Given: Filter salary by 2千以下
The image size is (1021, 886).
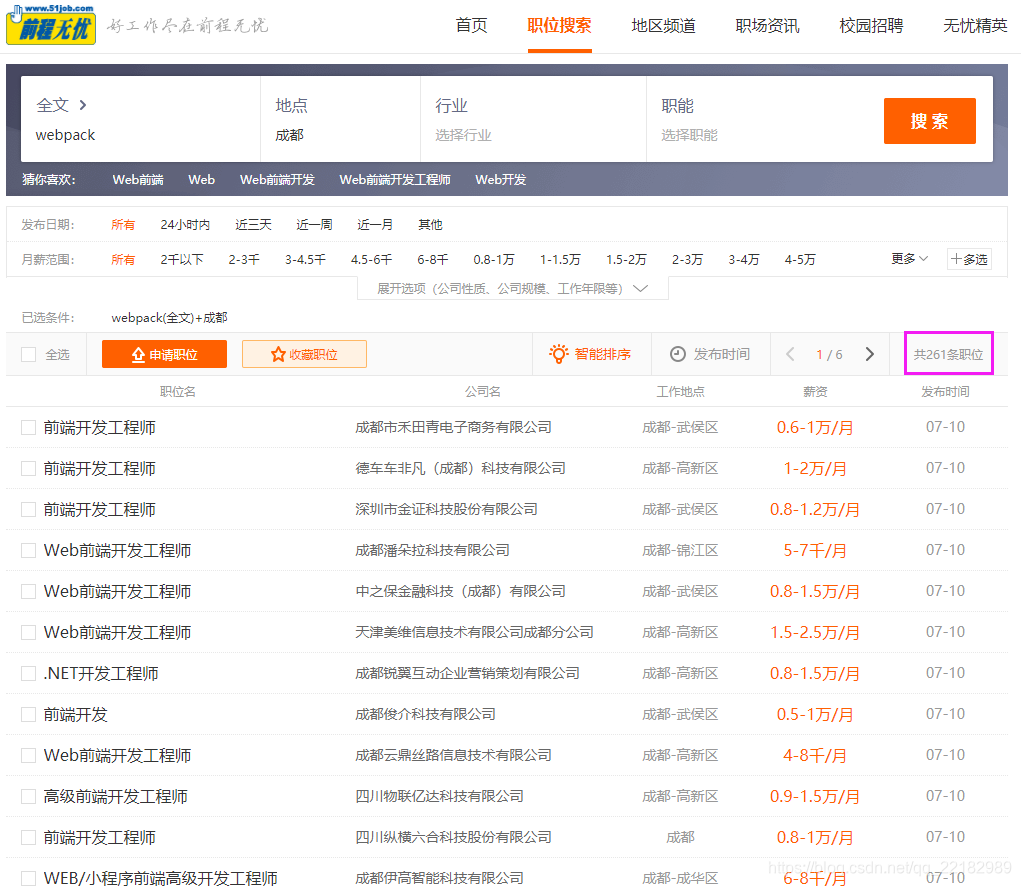Looking at the screenshot, I should (182, 260).
